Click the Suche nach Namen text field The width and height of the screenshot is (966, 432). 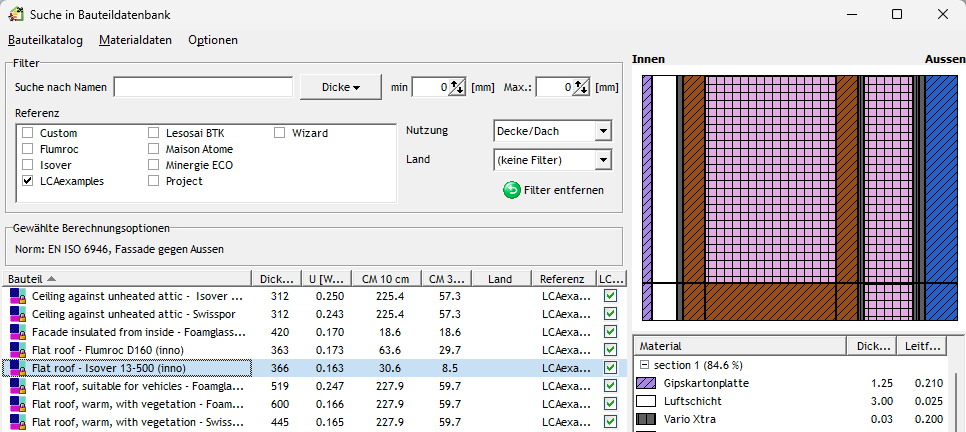click(x=203, y=87)
